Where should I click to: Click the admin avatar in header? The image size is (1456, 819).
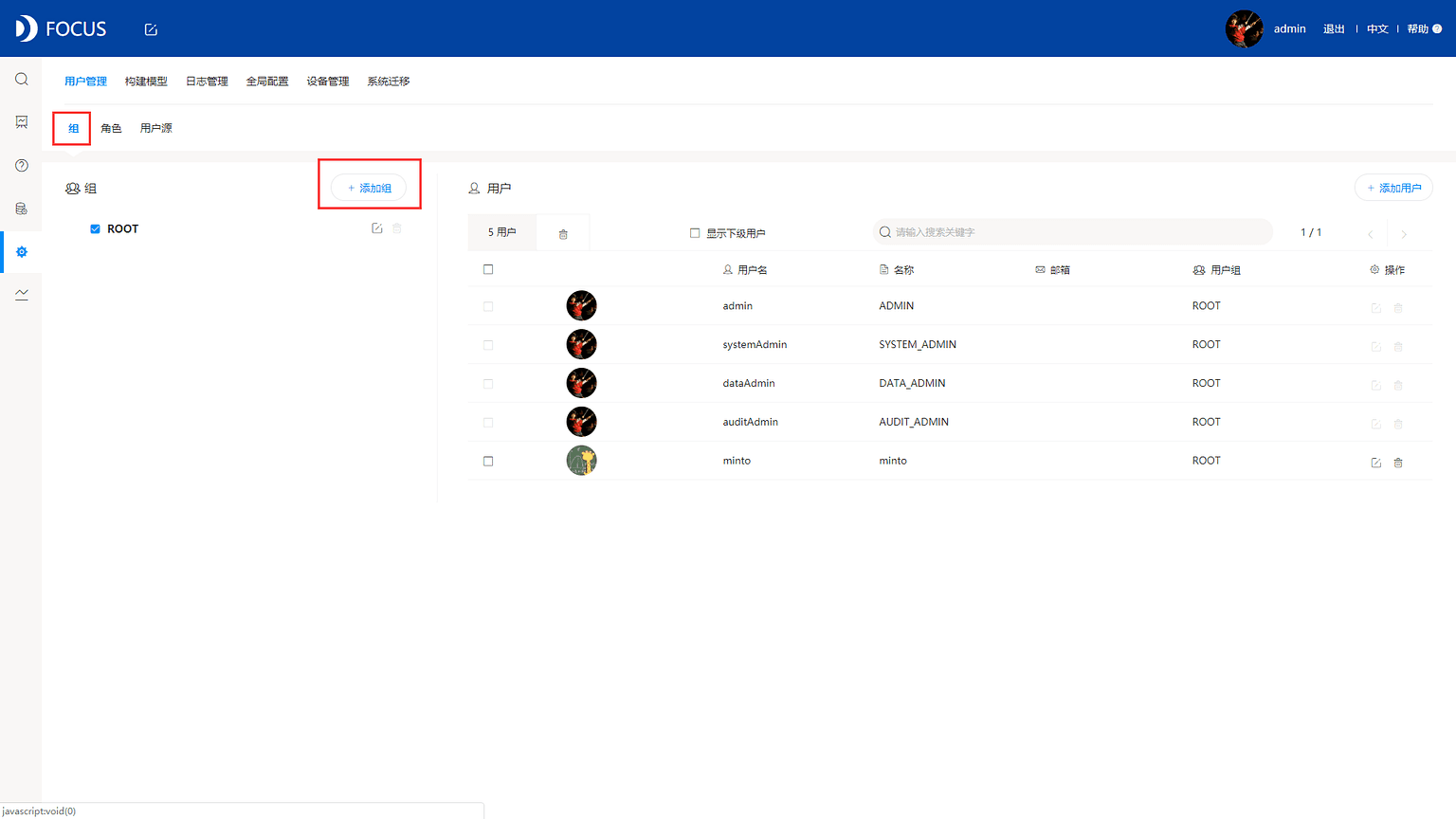click(1244, 28)
